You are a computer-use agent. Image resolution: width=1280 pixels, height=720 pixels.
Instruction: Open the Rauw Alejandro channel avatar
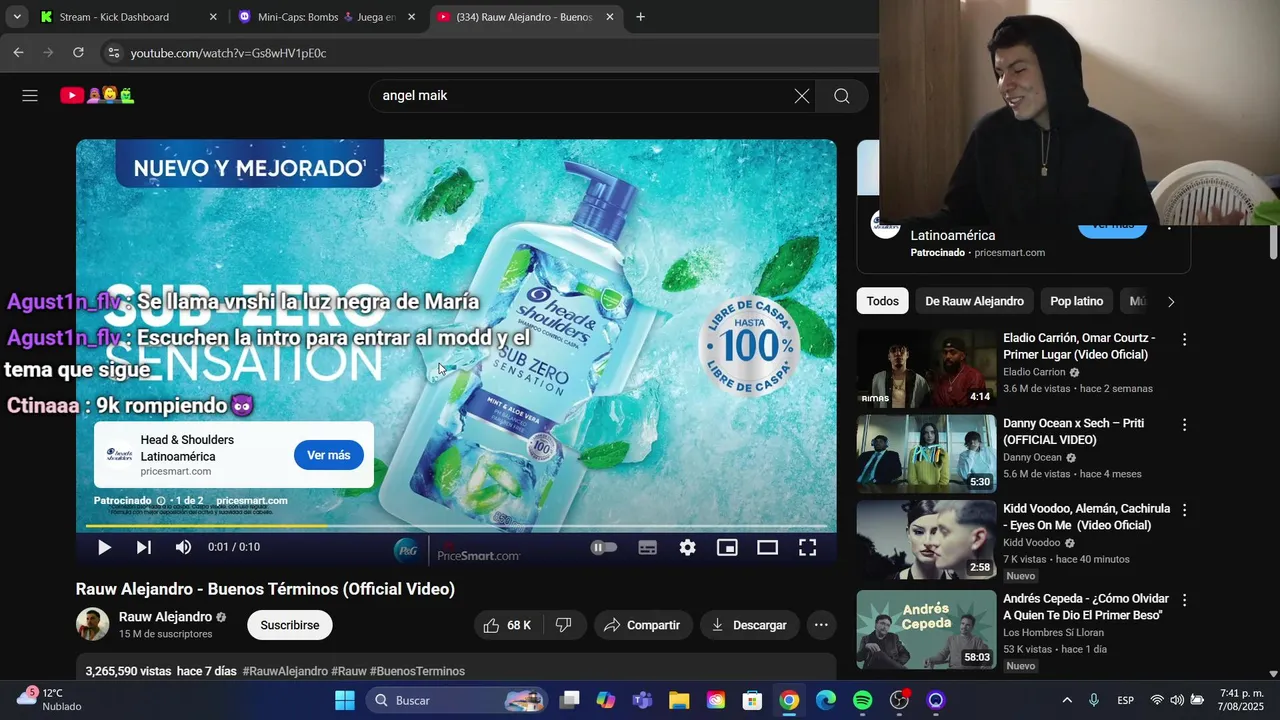coord(93,624)
